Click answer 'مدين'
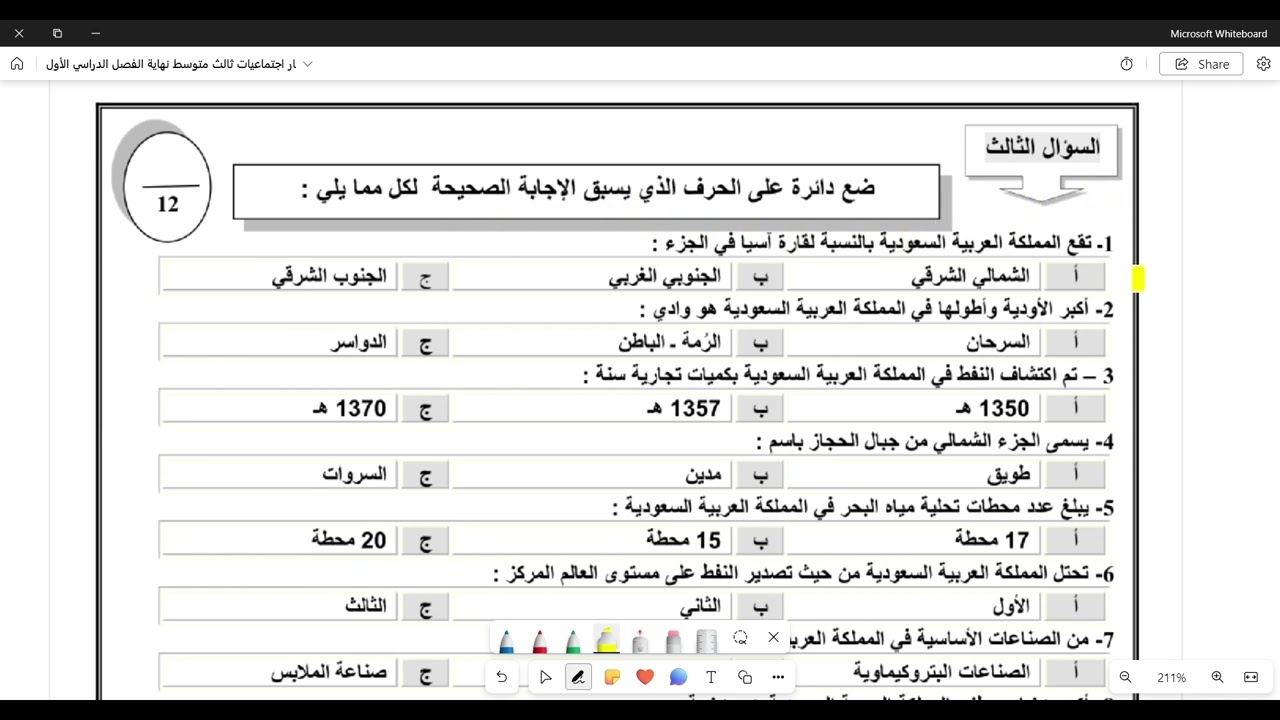Screen dimensions: 1280x720 (x=703, y=474)
